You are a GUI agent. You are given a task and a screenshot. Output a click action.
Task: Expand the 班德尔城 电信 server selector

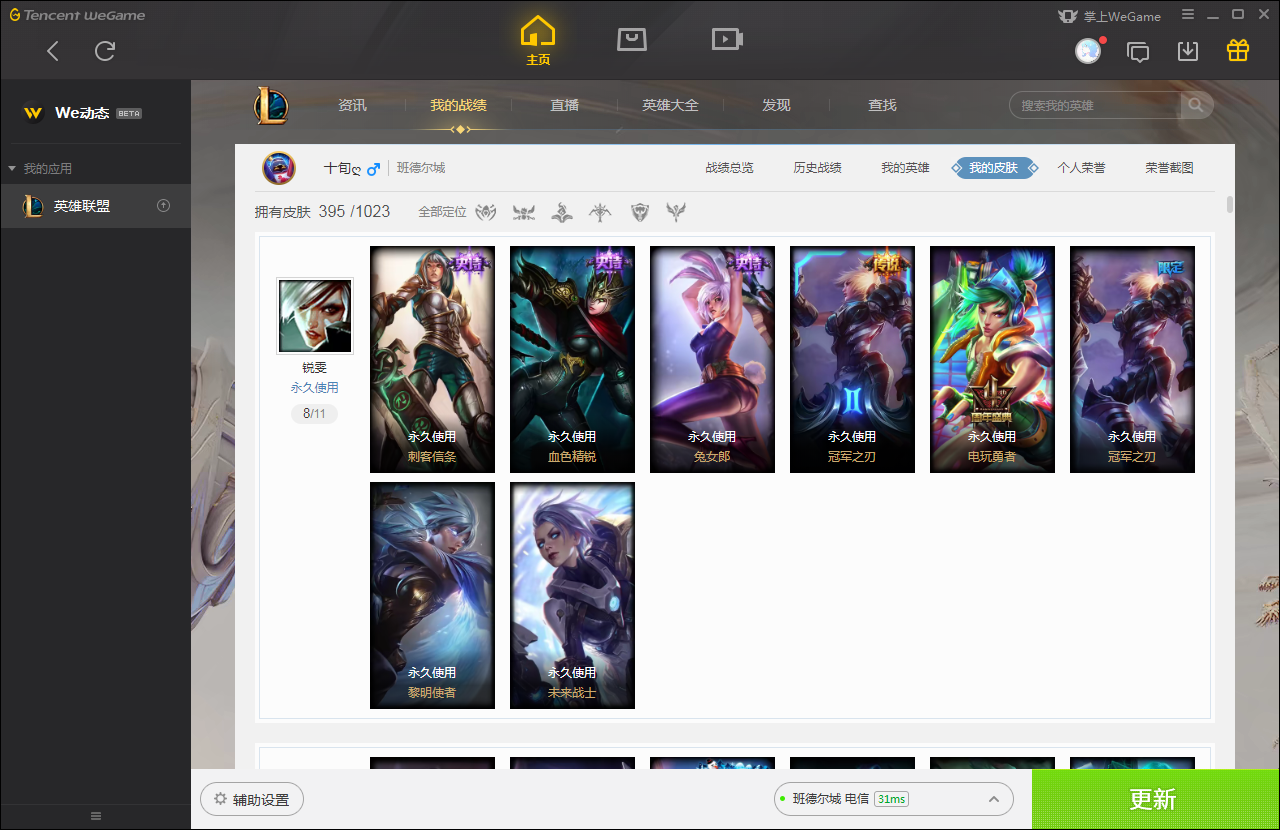[x=893, y=799]
